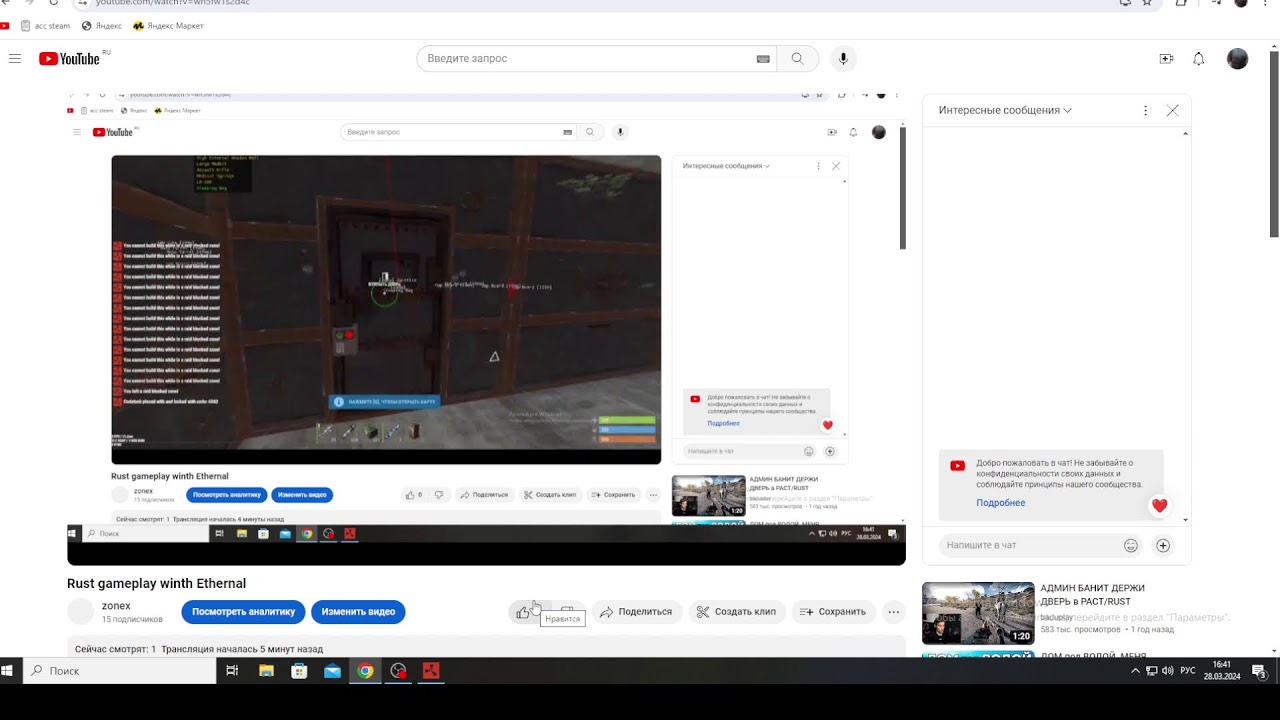This screenshot has height=720, width=1280.
Task: Click the Изменить видео button
Action: [358, 612]
